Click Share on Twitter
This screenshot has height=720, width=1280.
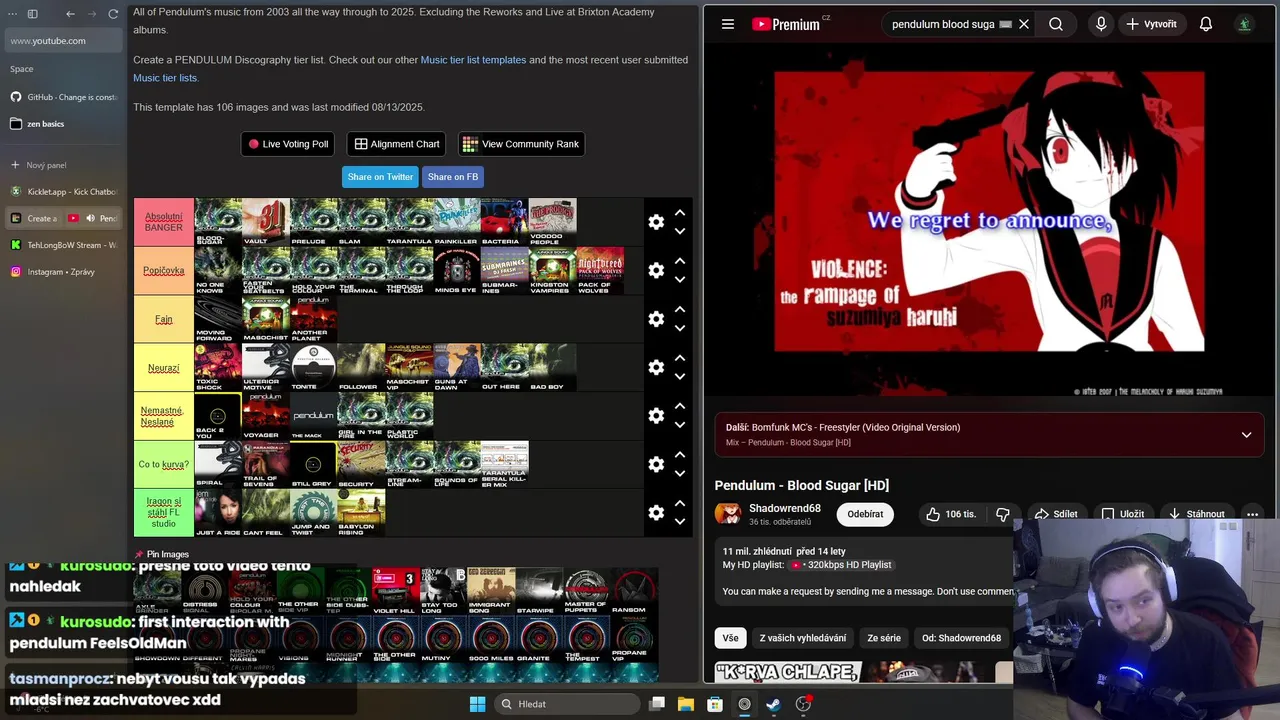click(x=380, y=177)
